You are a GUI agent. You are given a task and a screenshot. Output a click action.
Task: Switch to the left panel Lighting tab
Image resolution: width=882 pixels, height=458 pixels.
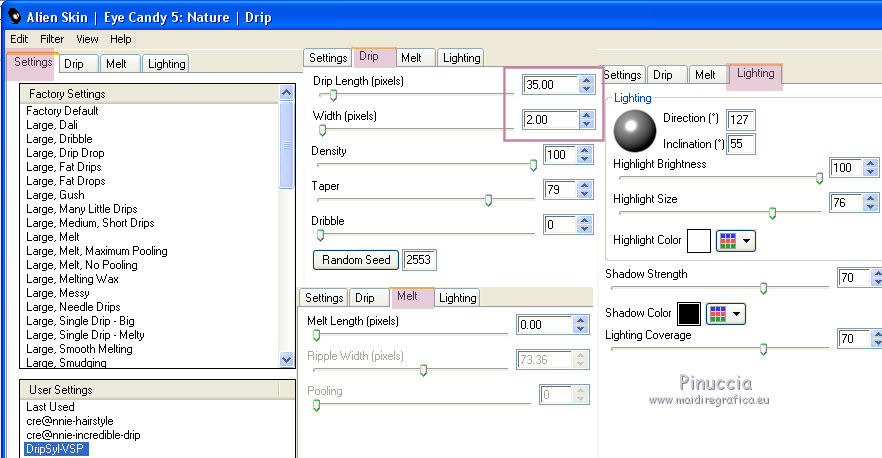point(166,64)
